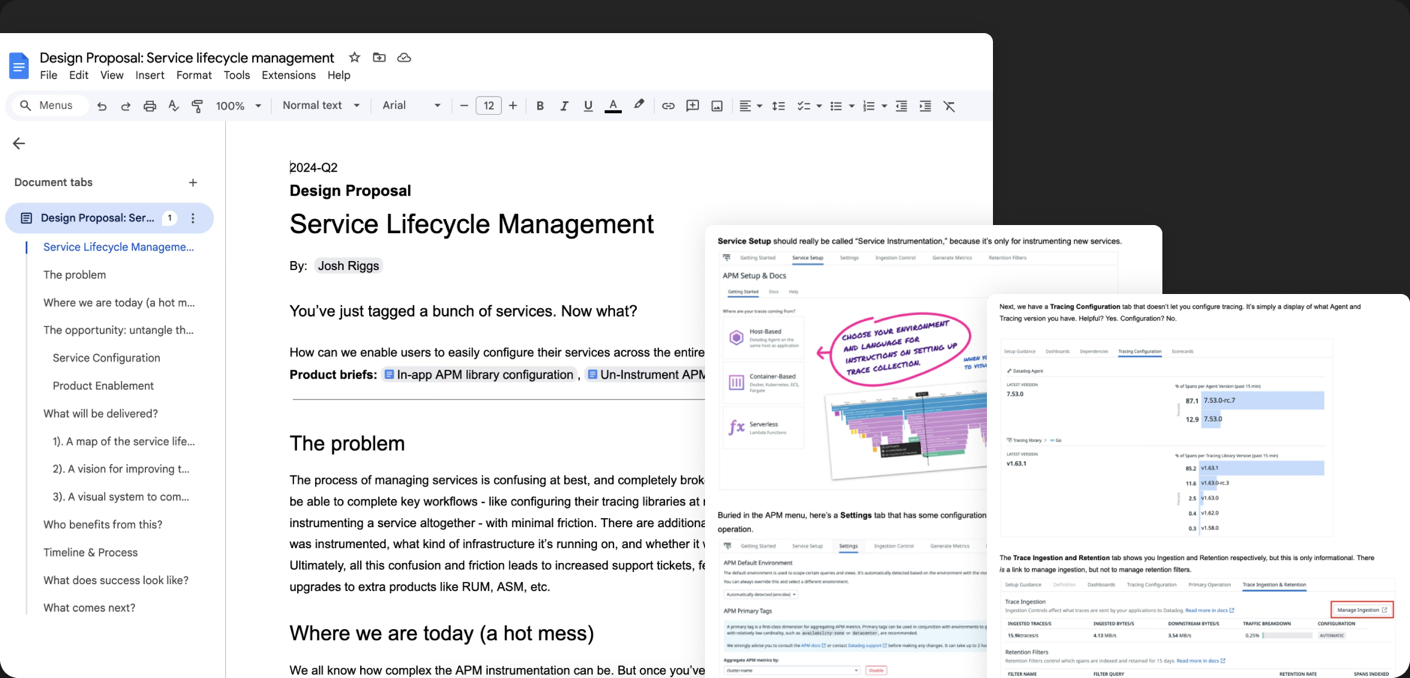The height and width of the screenshot is (678, 1410).
Task: Open the In-app APM library configuration link
Action: 480,375
